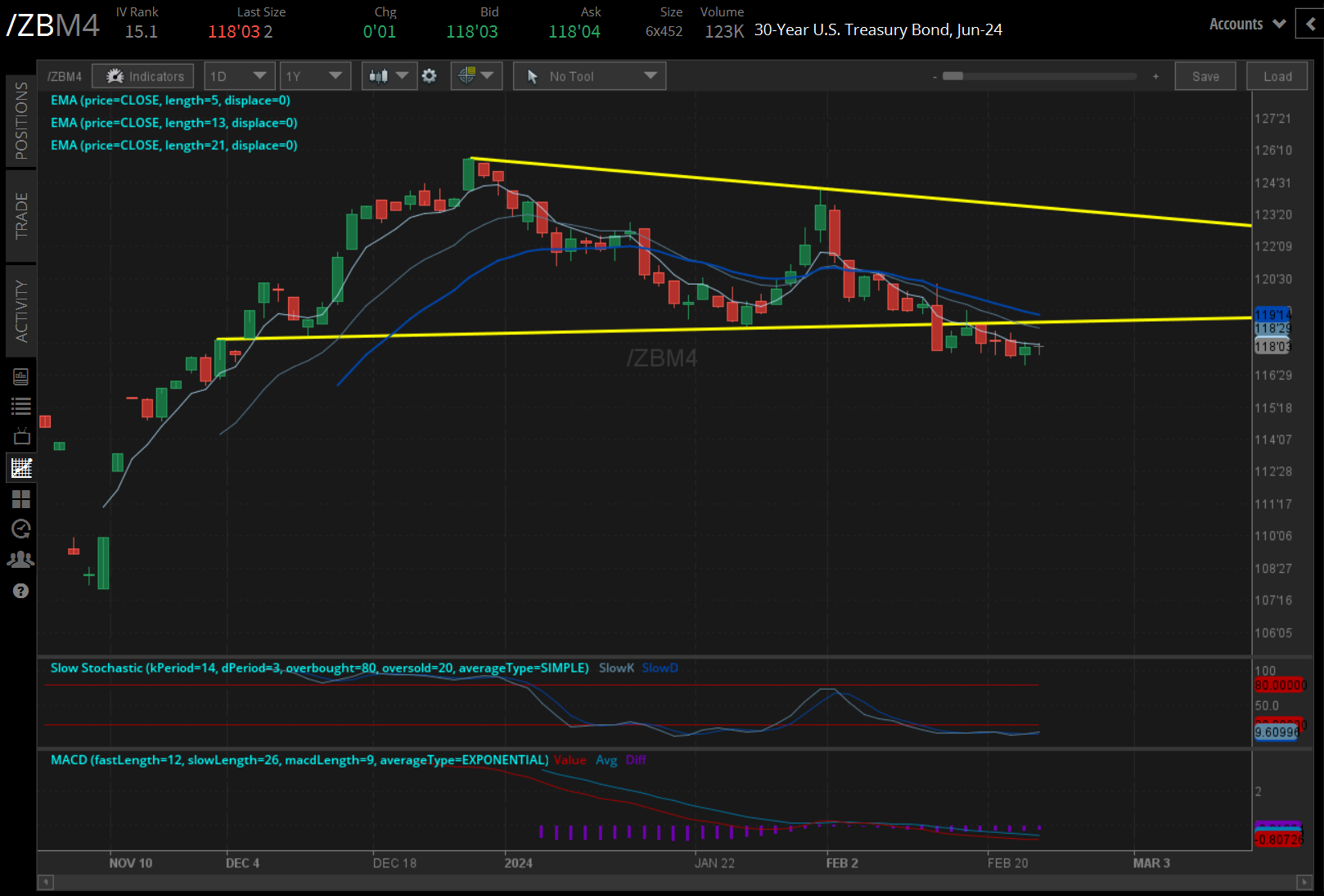
Task: Click the Save button
Action: pos(1205,75)
